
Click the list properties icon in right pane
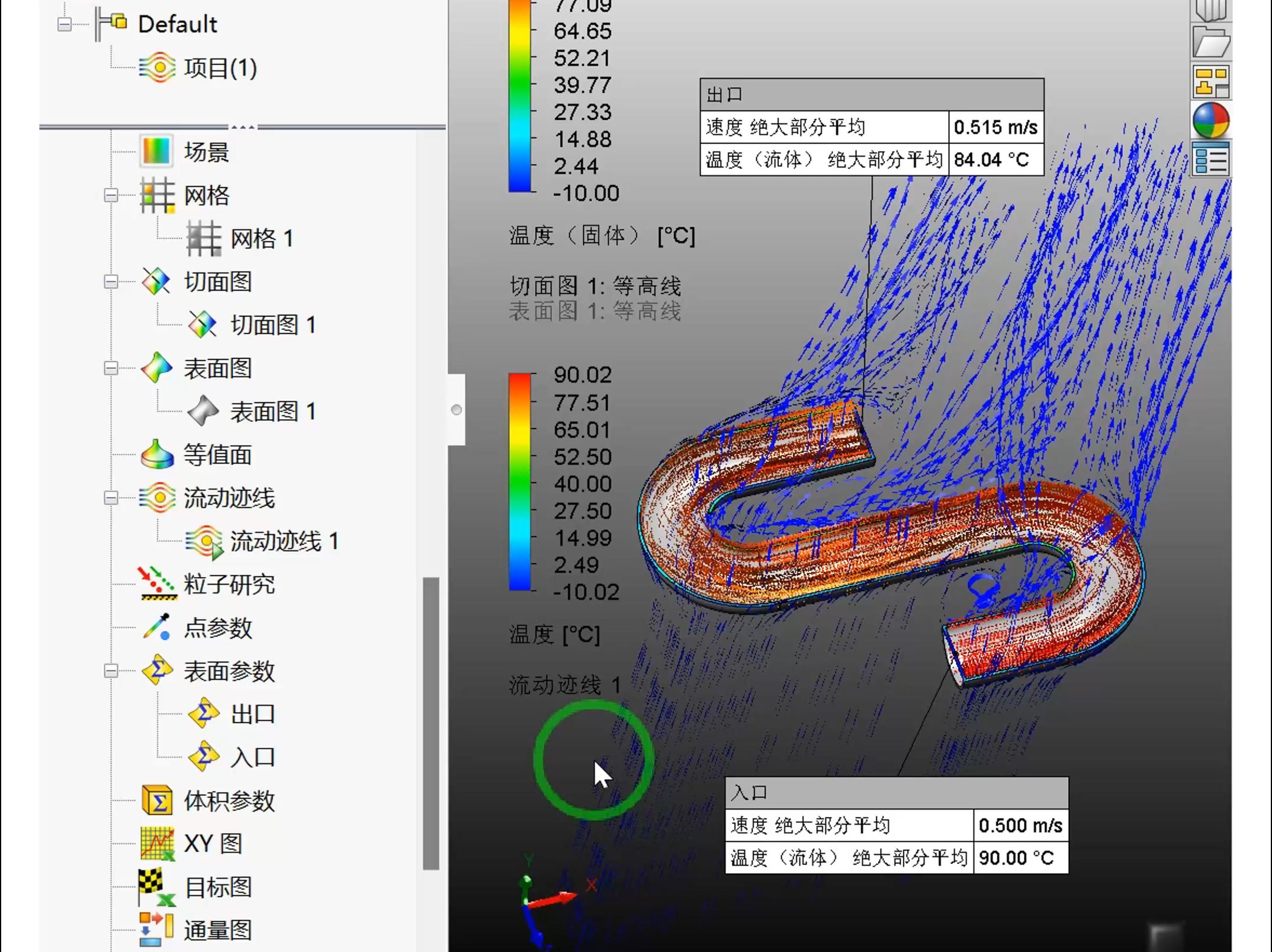[1211, 159]
